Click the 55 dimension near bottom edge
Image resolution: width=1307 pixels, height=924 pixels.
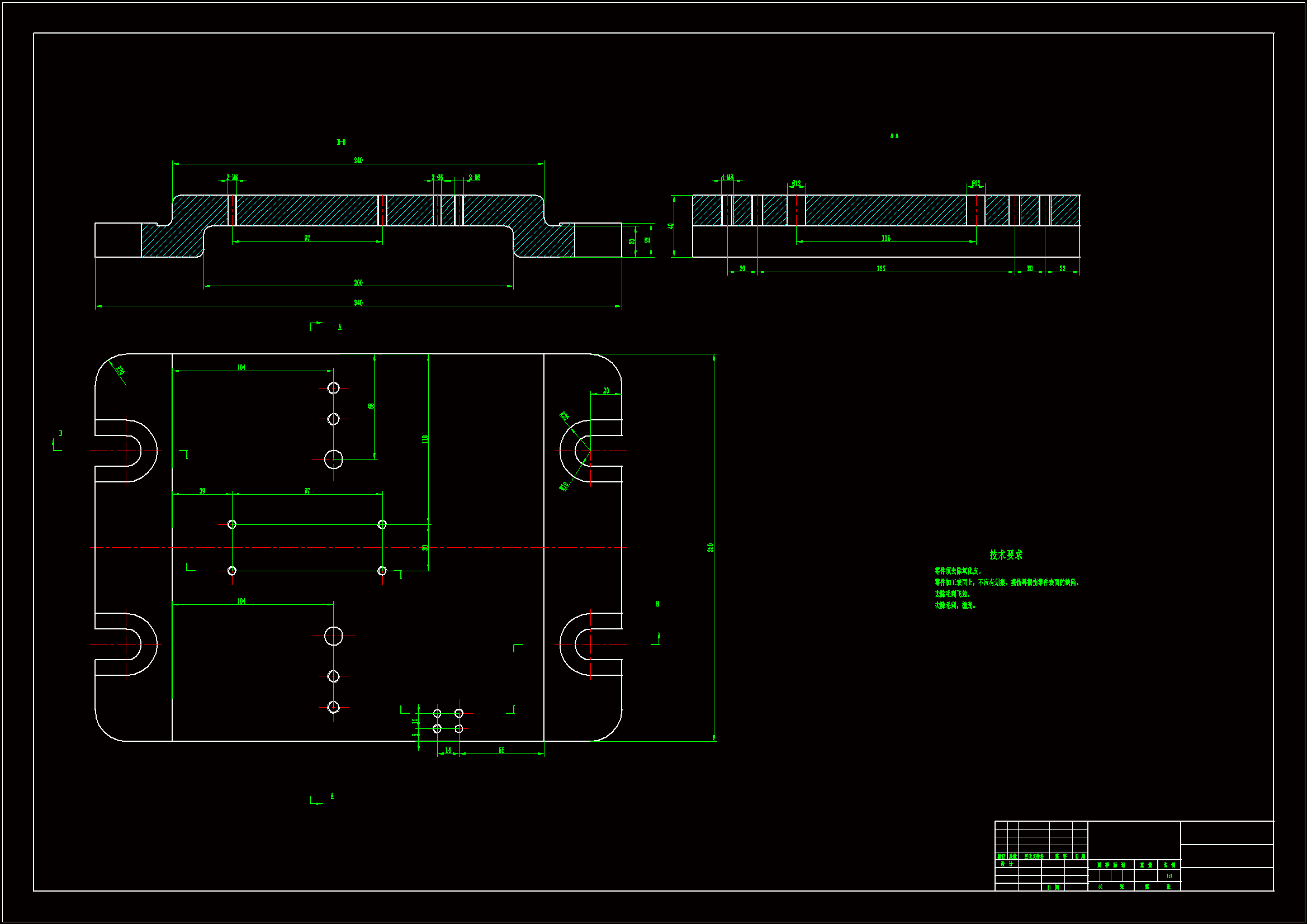pyautogui.click(x=501, y=750)
